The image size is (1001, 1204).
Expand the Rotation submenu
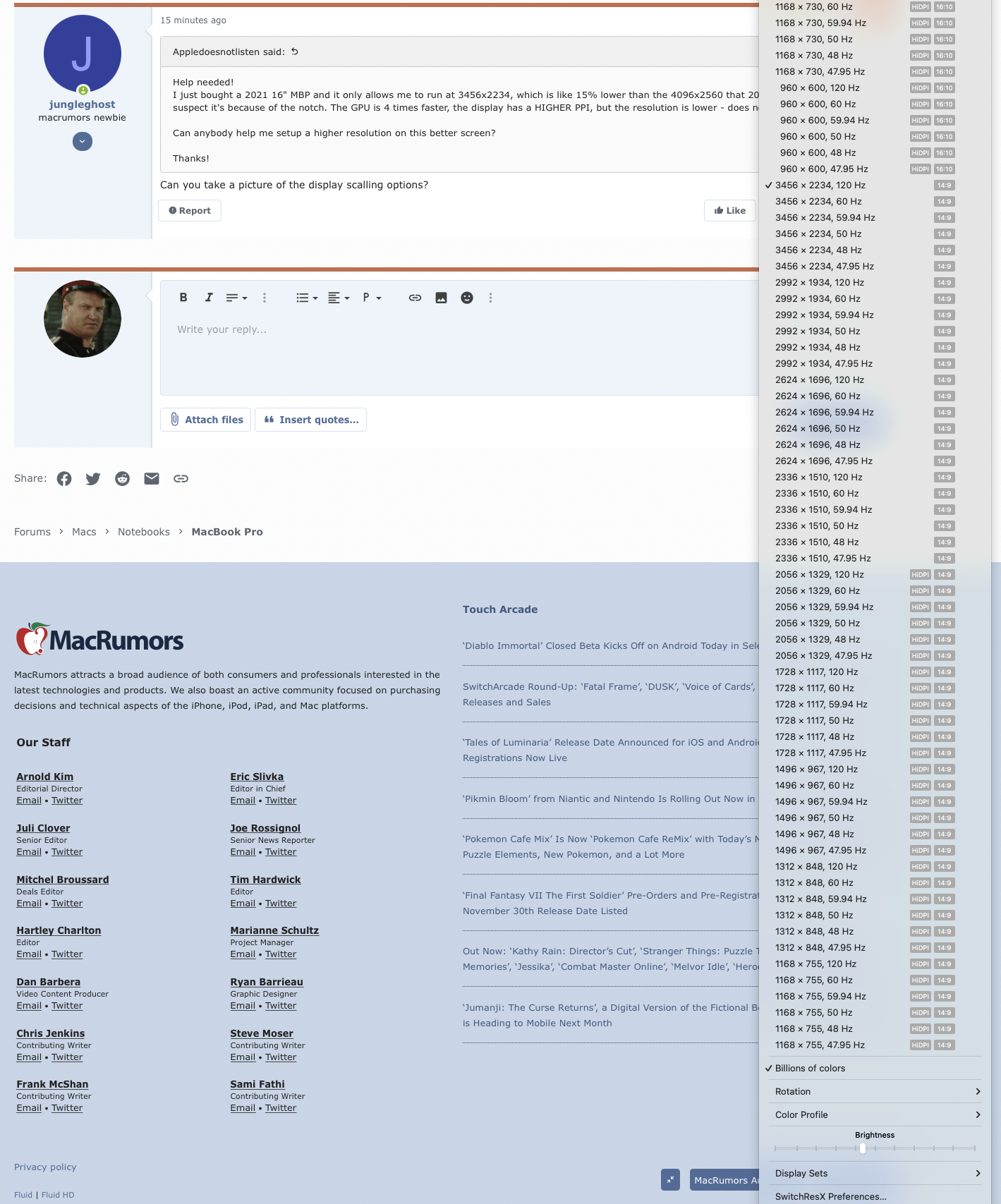click(875, 1092)
